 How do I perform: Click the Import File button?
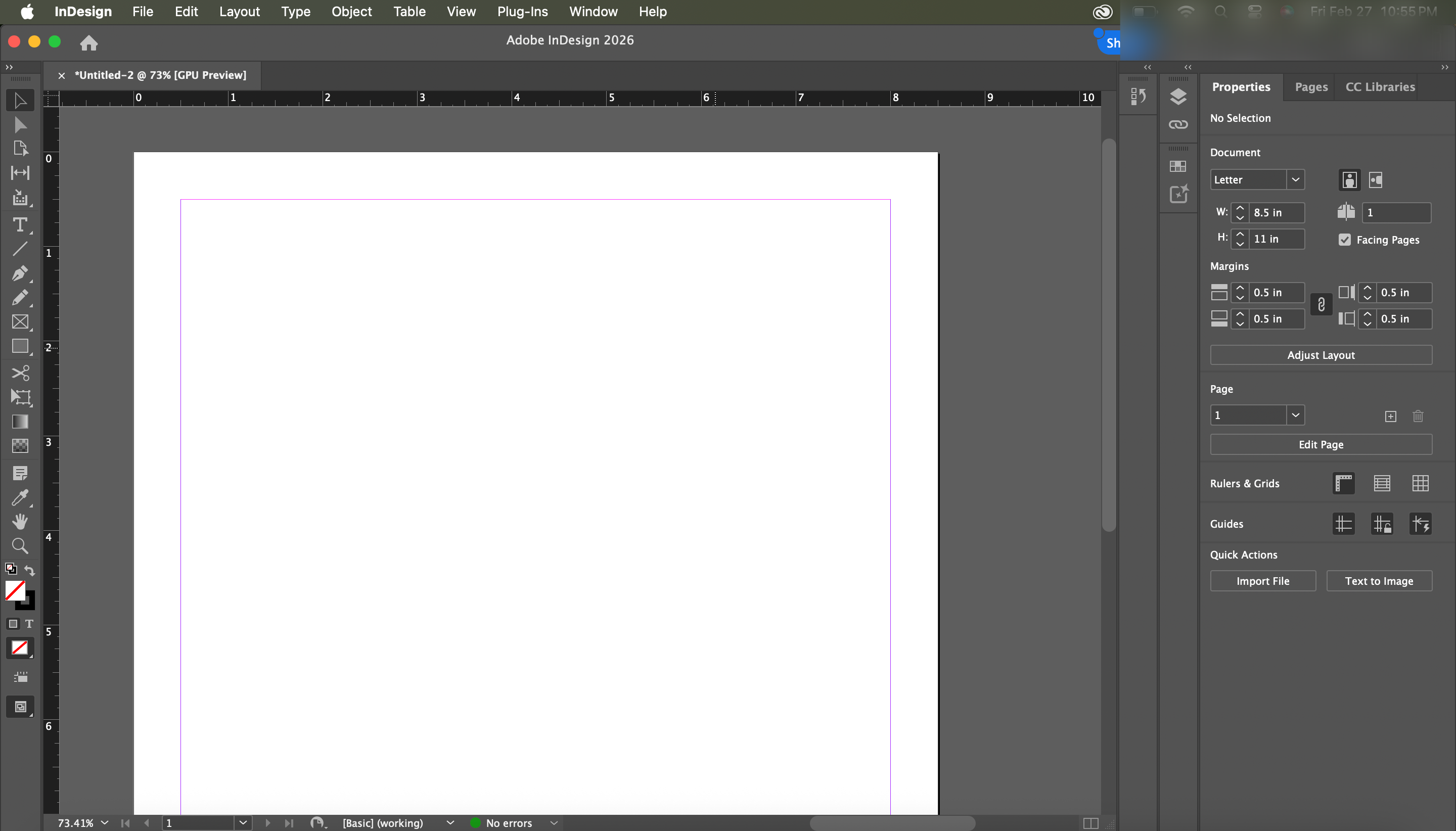coord(1262,581)
